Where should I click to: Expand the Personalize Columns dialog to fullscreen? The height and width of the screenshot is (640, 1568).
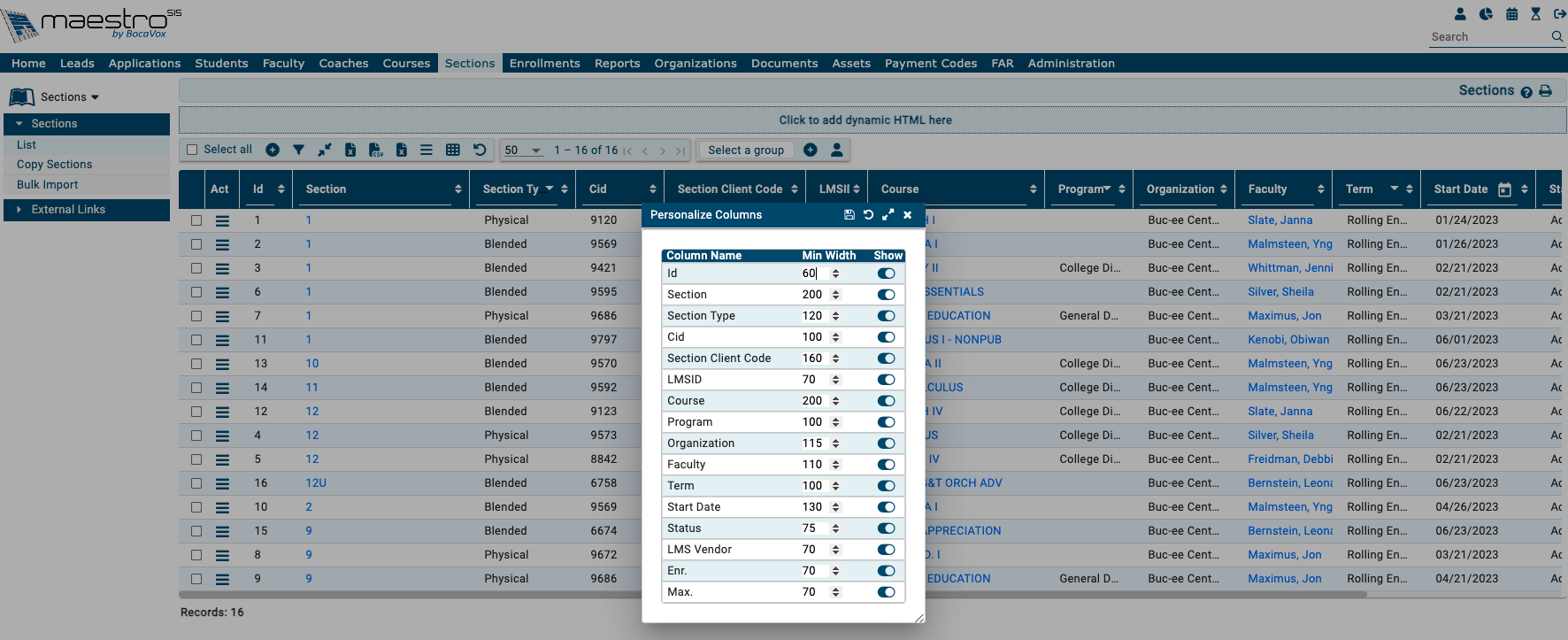point(888,215)
